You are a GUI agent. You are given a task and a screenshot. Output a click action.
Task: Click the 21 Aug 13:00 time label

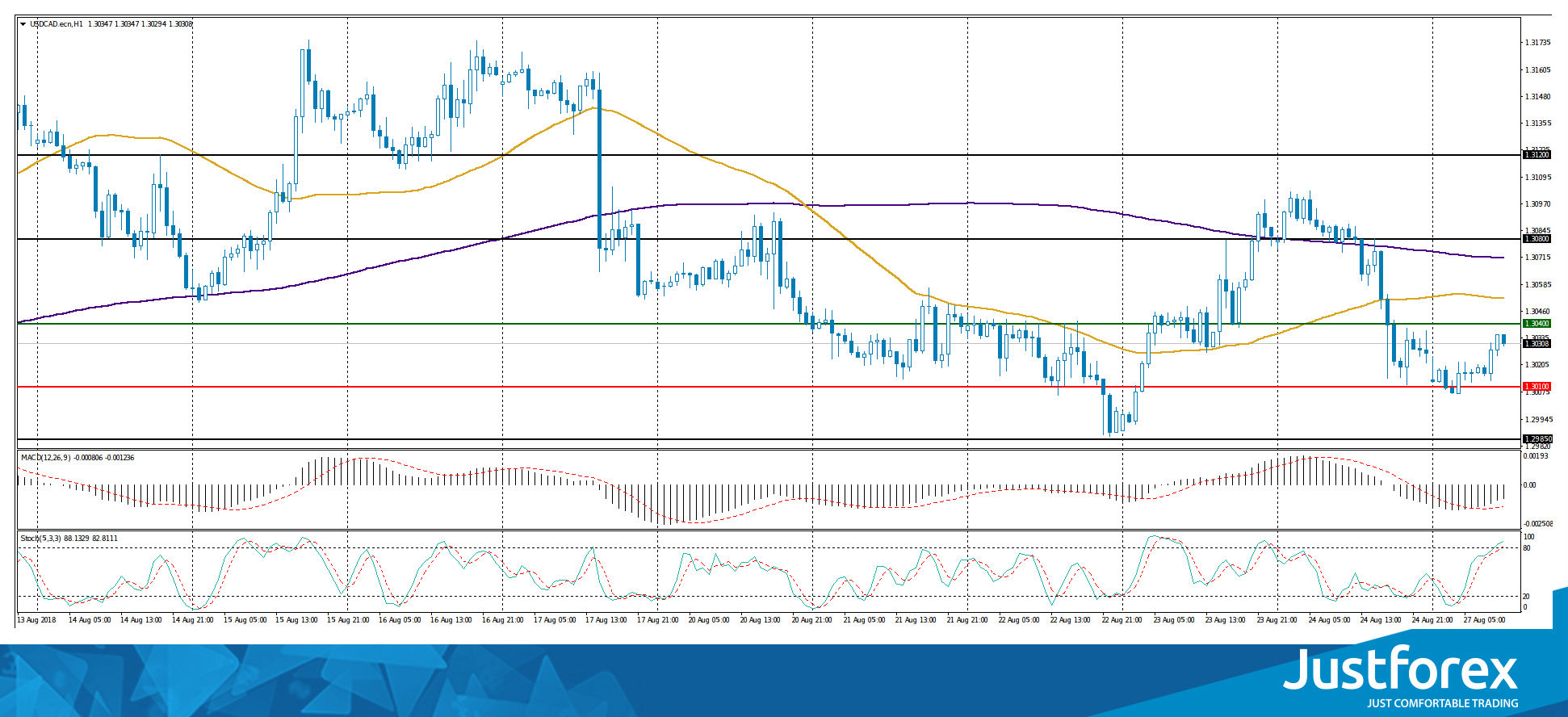point(916,620)
